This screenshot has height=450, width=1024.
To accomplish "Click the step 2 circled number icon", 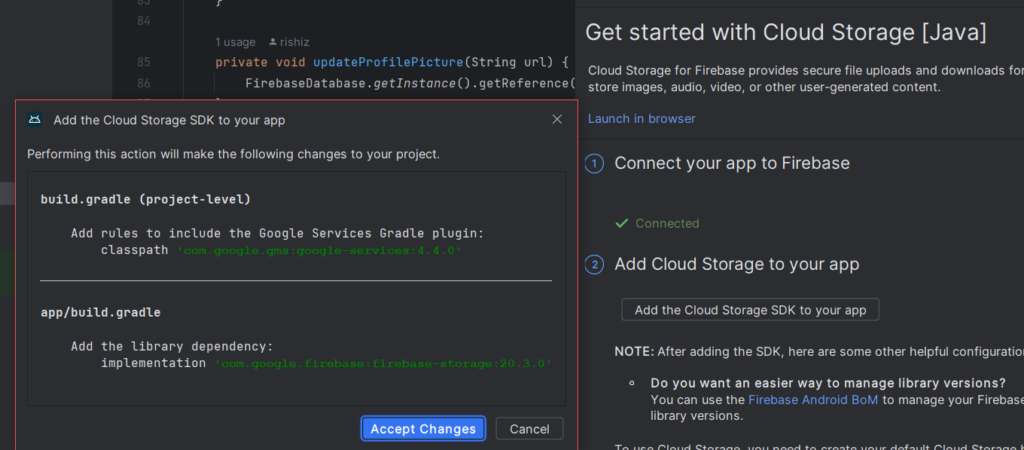I will (x=594, y=265).
